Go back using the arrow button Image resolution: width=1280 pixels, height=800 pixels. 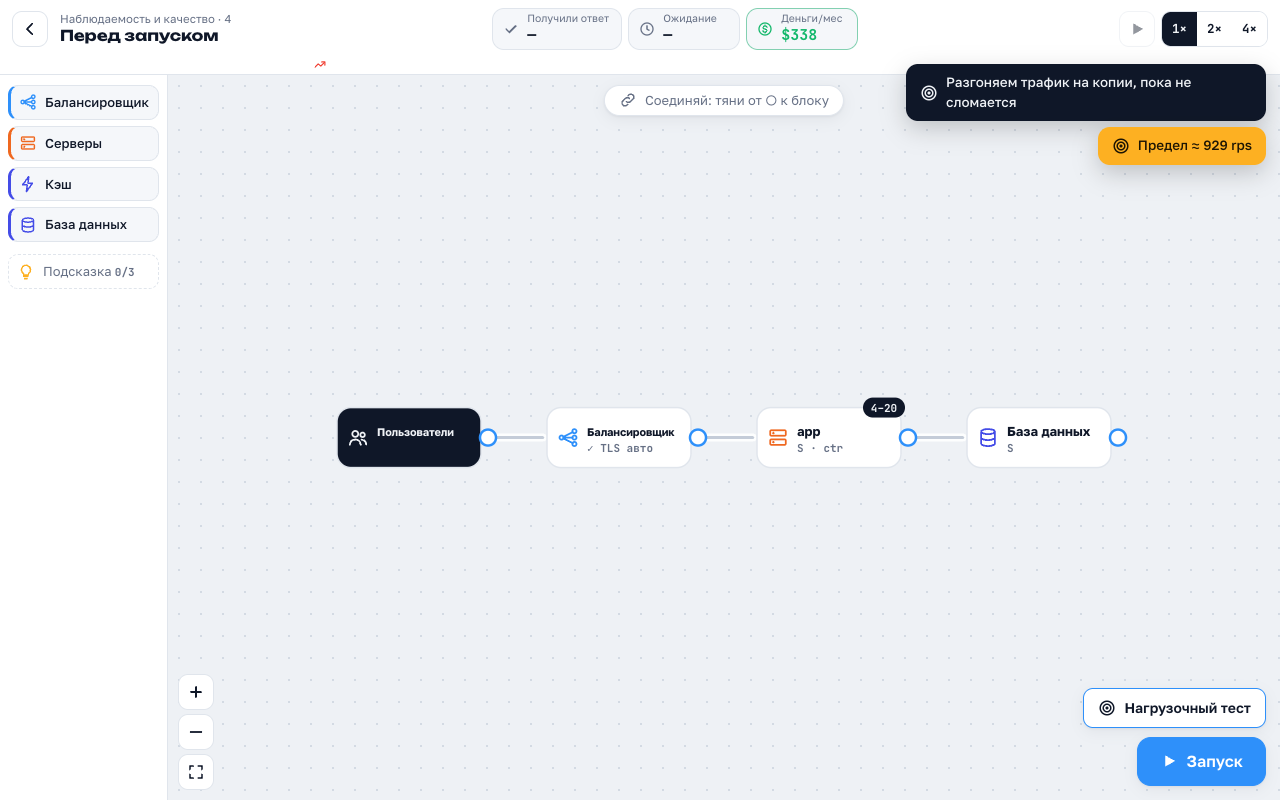[30, 29]
